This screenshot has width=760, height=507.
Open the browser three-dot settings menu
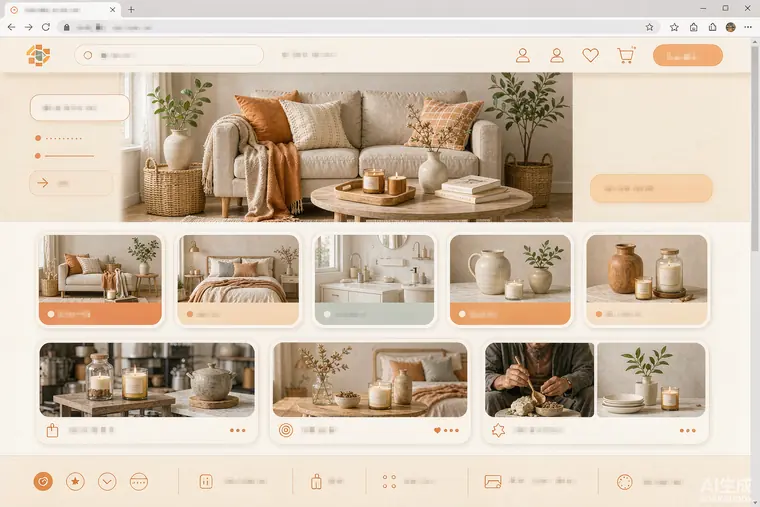[748, 27]
